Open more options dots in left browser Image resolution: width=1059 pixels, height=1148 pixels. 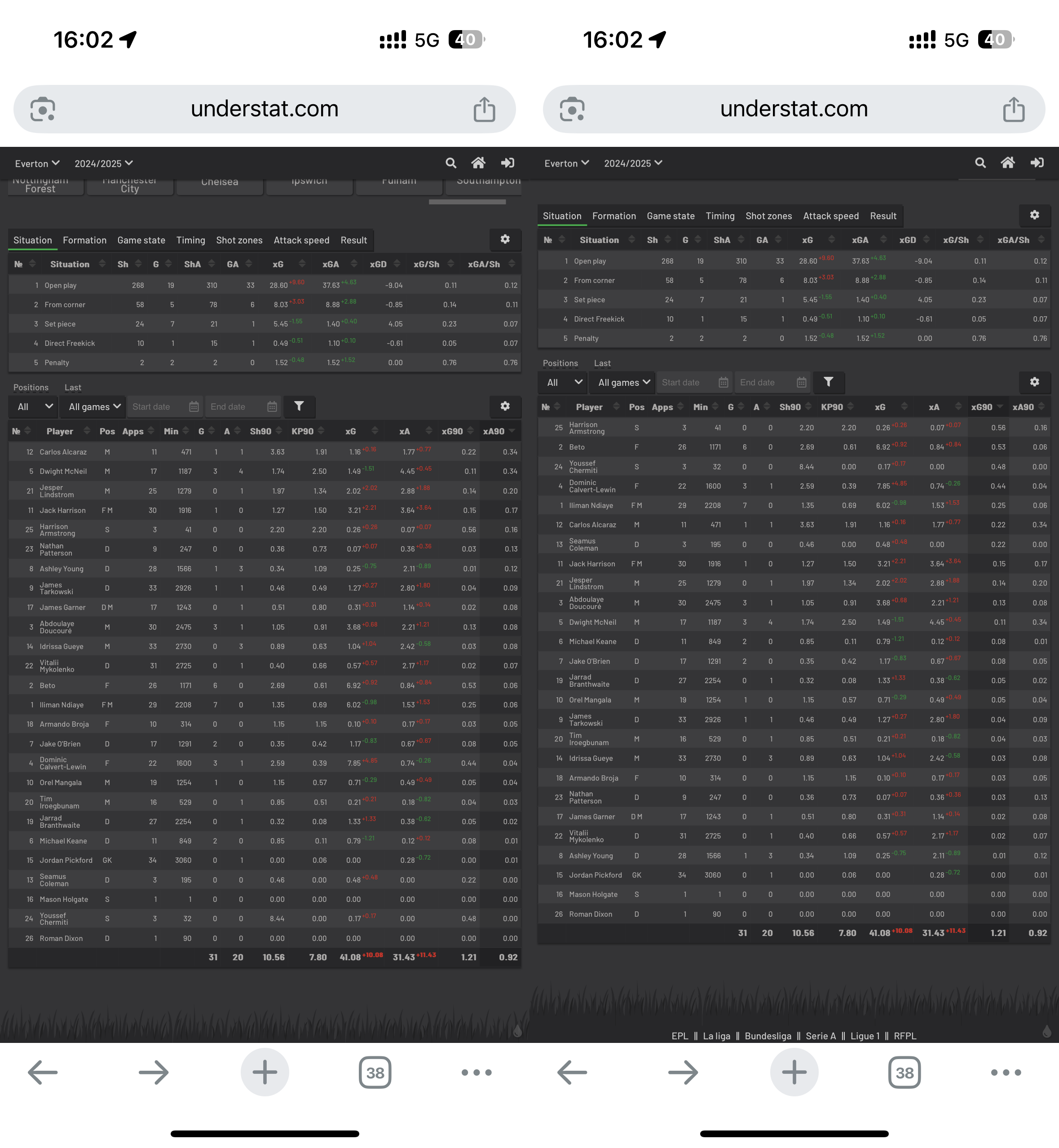point(477,1073)
